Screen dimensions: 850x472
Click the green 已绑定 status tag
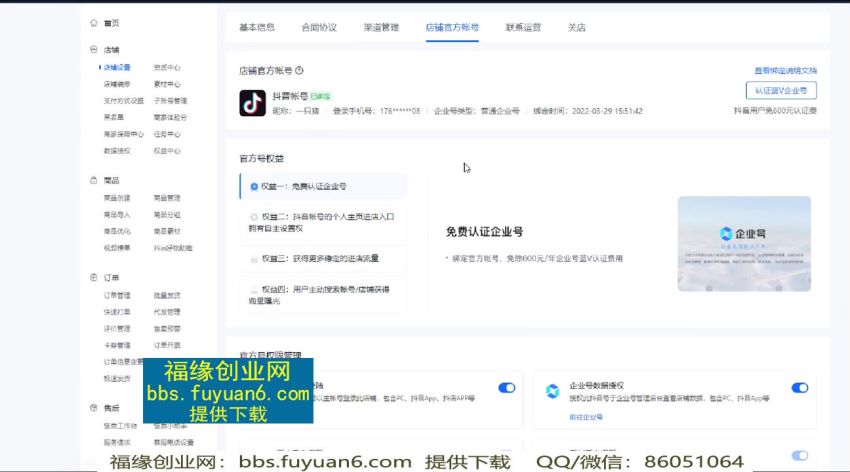coord(320,96)
